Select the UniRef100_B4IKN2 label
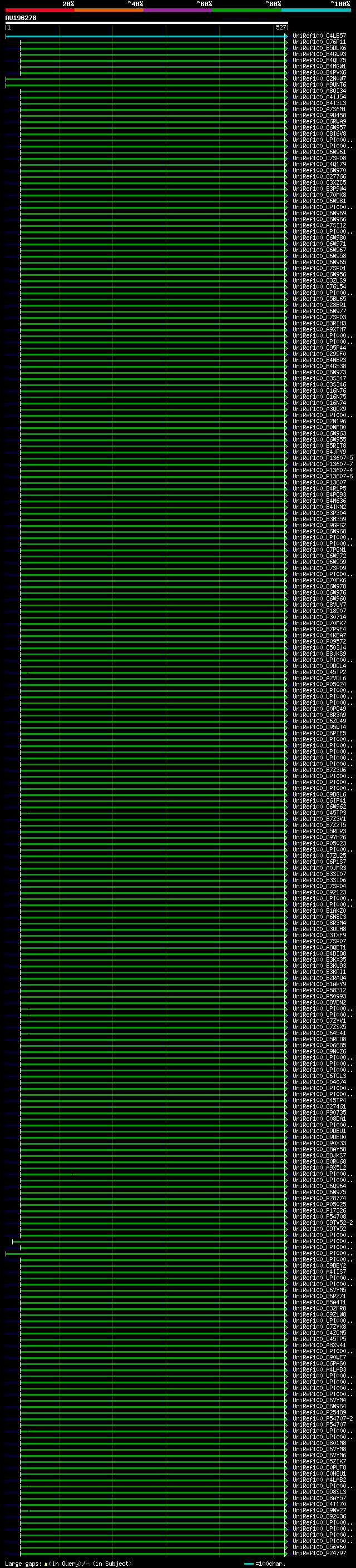This screenshot has height=1568, width=356. [319, 506]
